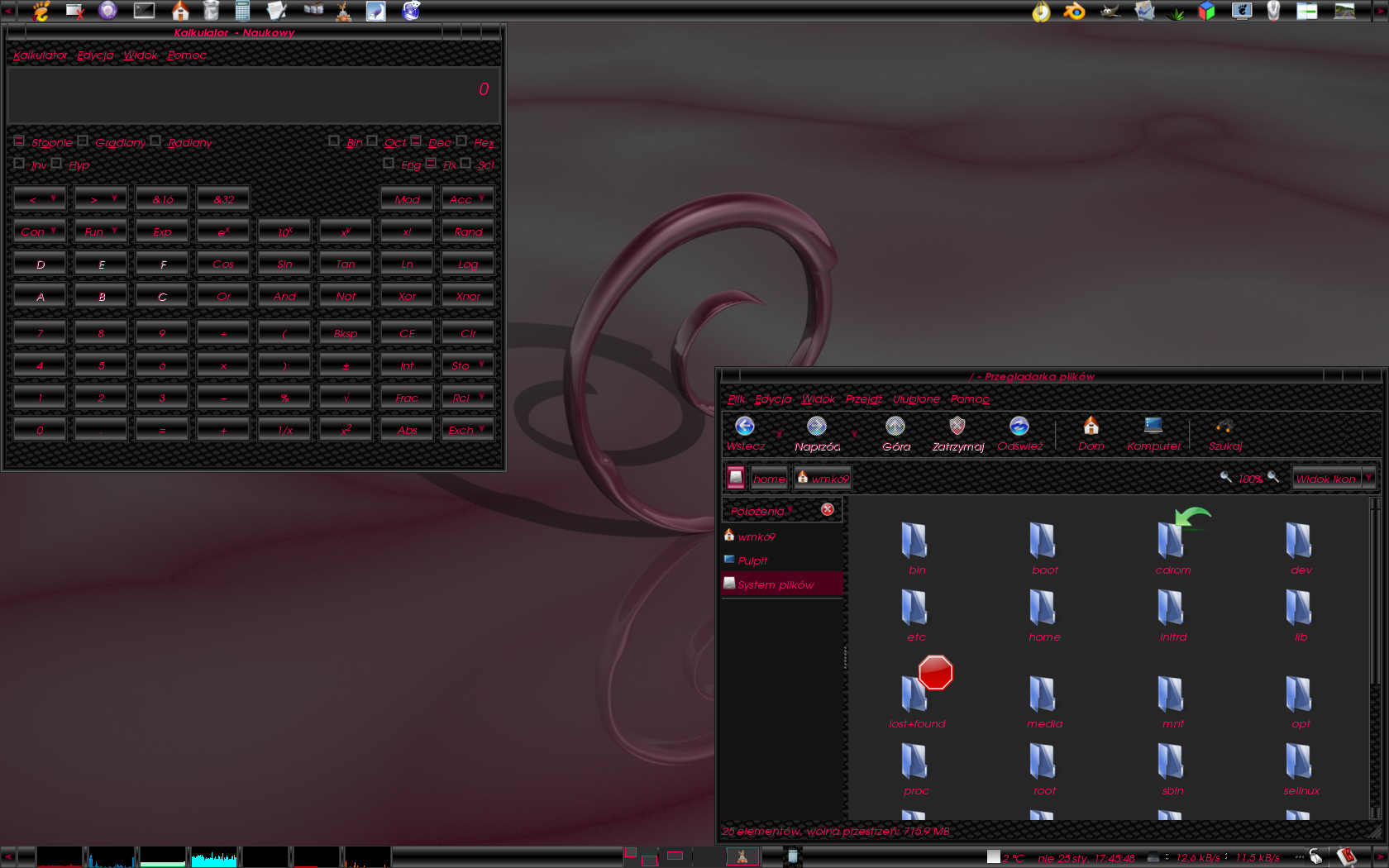Viewport: 1389px width, 868px height.
Task: Open the Przejdź menu
Action: 863,399
